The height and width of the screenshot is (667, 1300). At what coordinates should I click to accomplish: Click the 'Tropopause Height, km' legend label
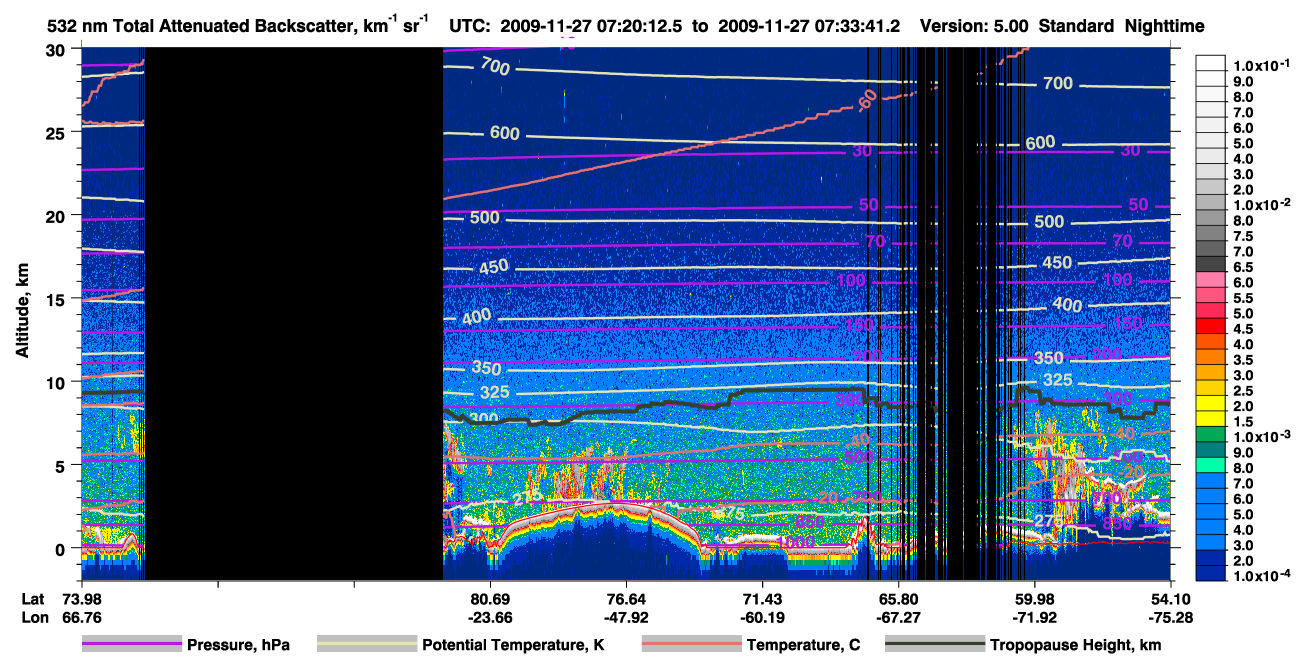(1076, 646)
